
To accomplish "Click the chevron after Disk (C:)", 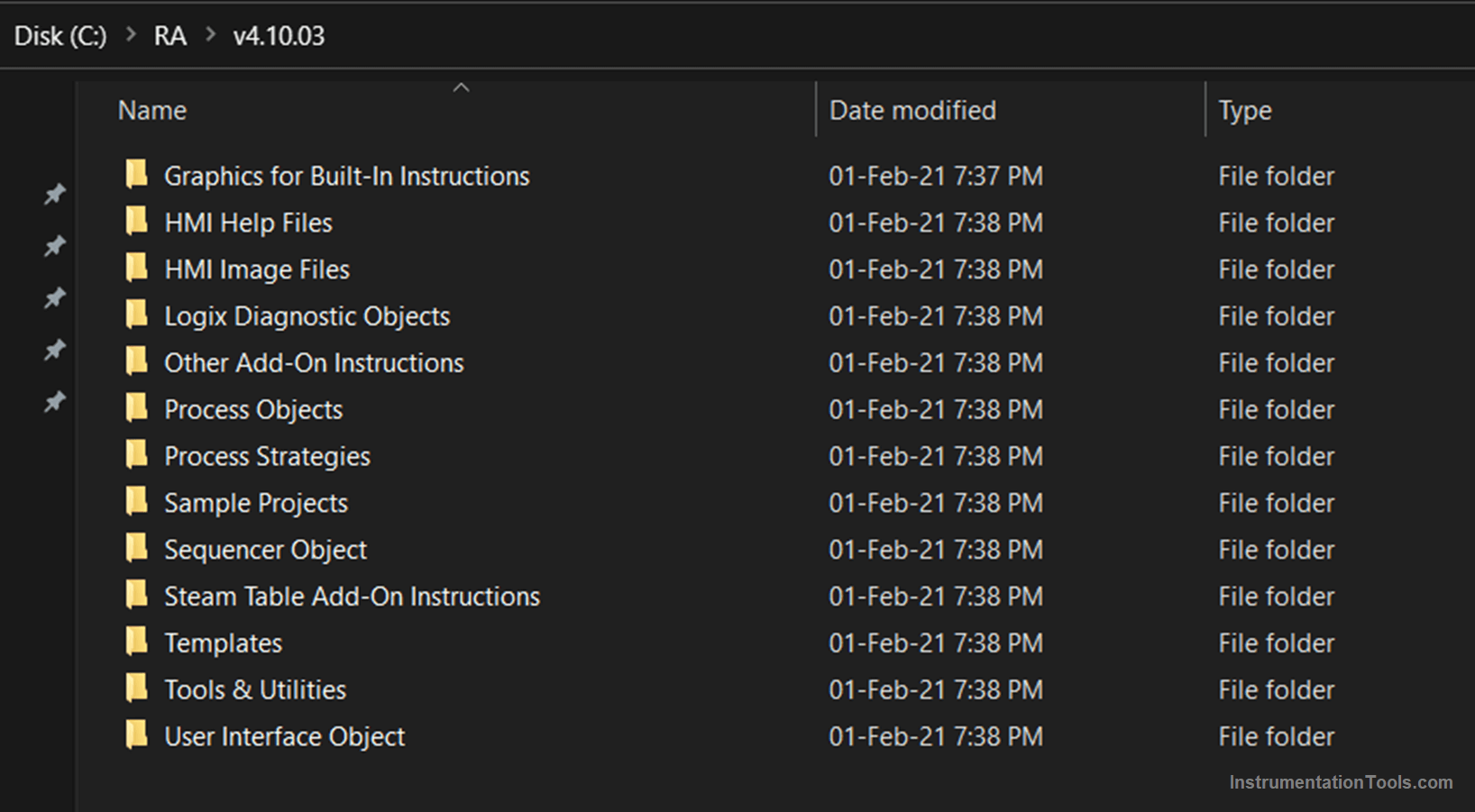I will 132,35.
